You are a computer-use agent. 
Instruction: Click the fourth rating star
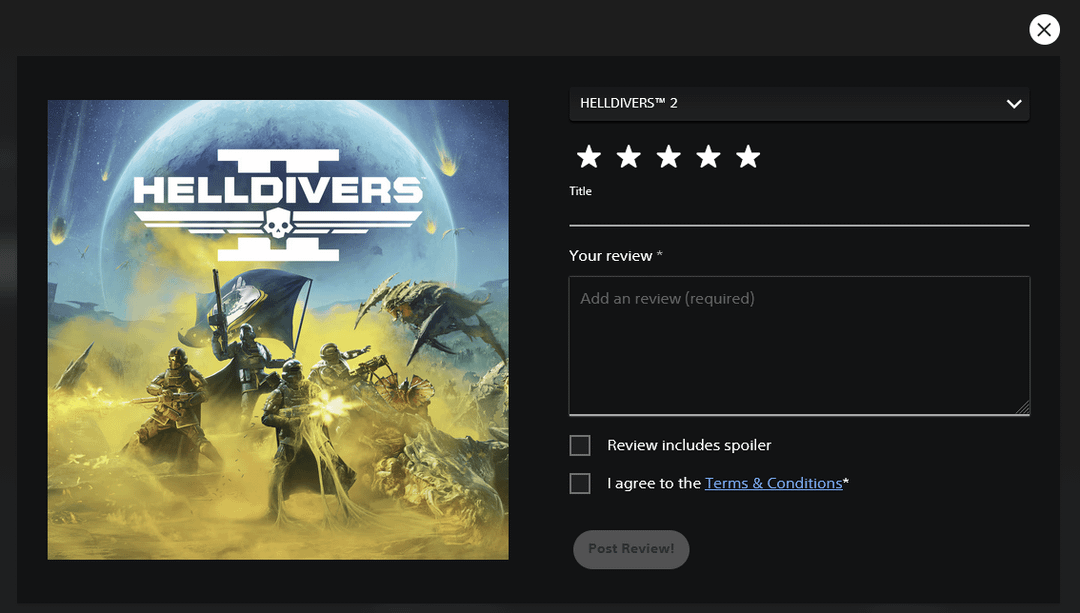click(708, 157)
